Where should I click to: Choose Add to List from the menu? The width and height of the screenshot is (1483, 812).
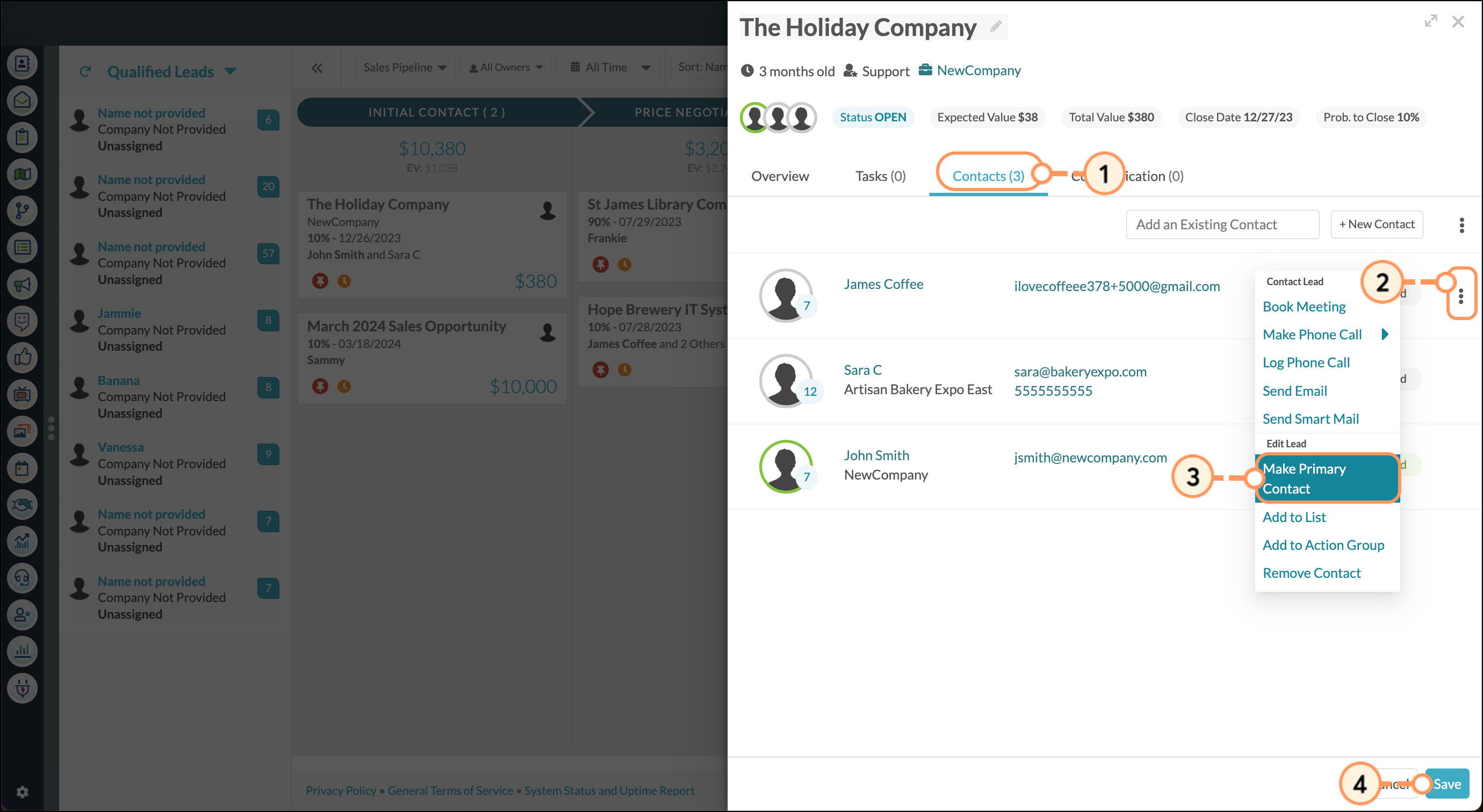[1294, 517]
